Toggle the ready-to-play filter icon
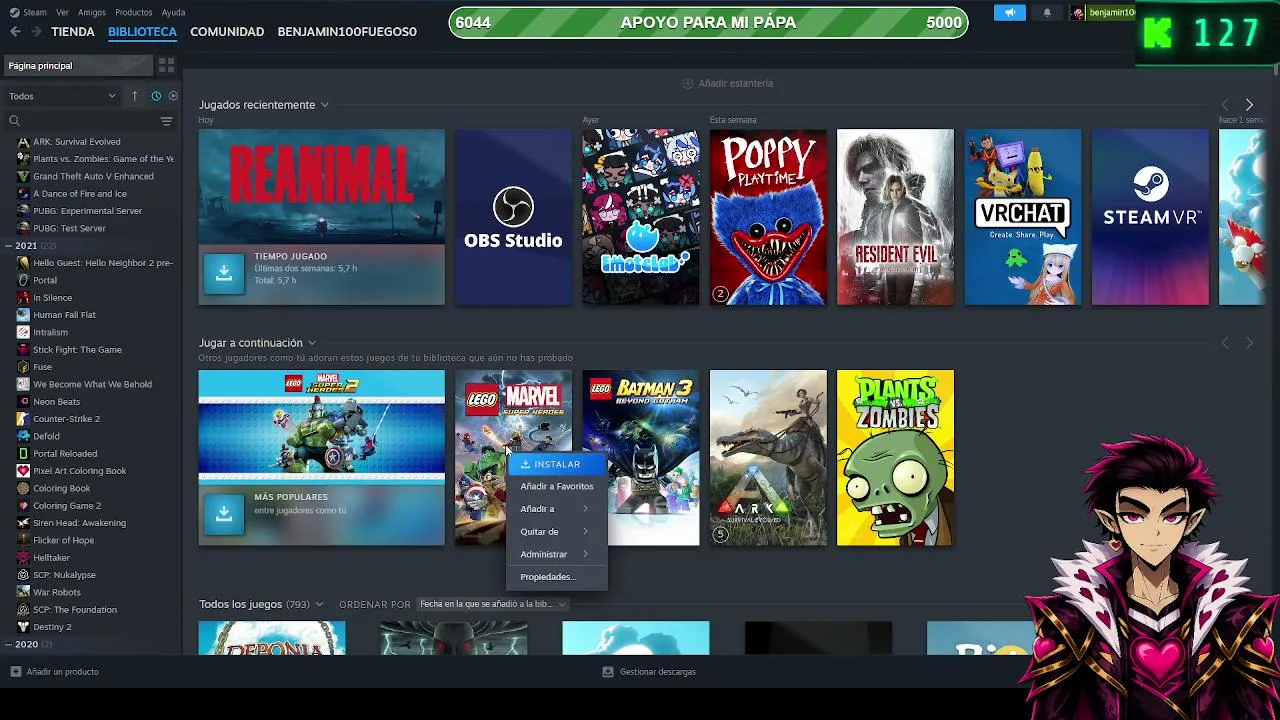The height and width of the screenshot is (720, 1280). 173,96
